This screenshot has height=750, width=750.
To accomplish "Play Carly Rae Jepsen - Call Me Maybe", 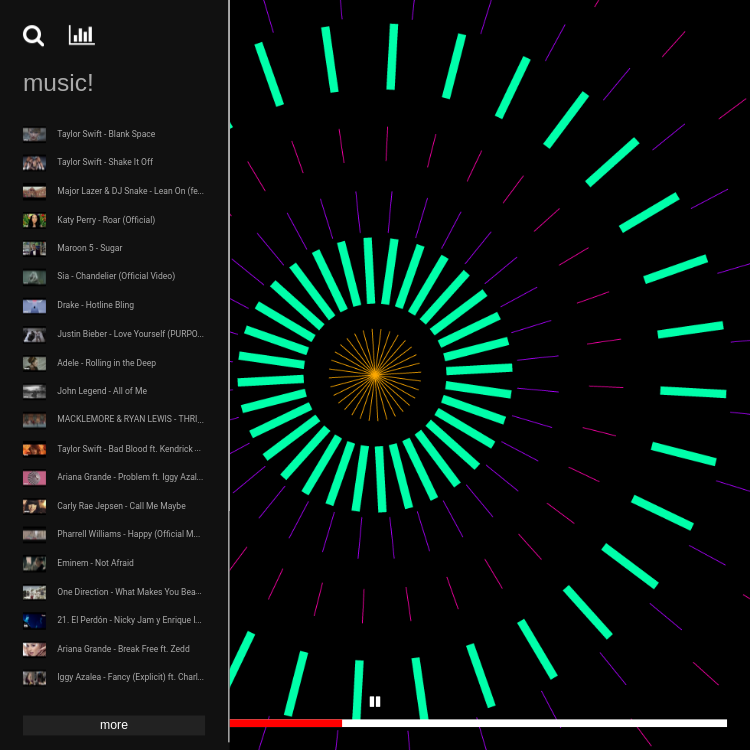I will tap(121, 506).
